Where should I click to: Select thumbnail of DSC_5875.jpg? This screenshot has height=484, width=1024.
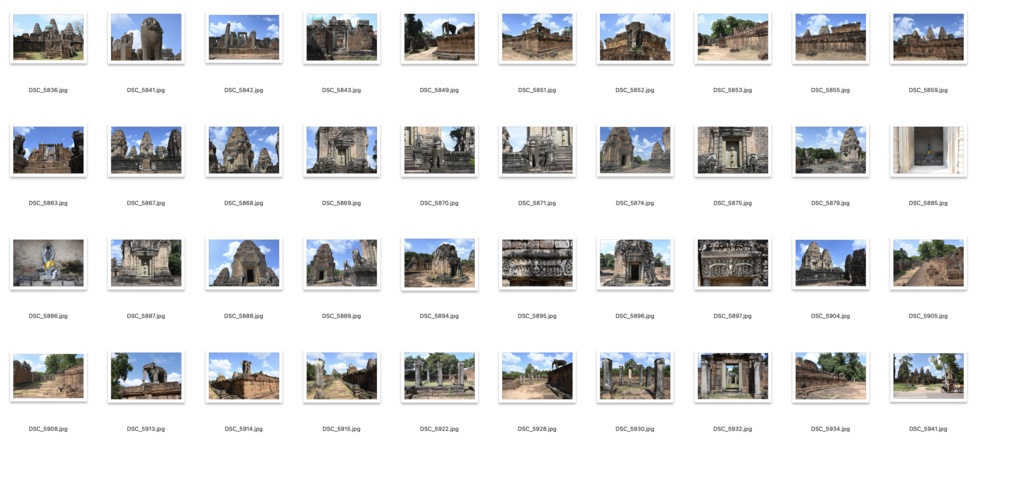(733, 150)
